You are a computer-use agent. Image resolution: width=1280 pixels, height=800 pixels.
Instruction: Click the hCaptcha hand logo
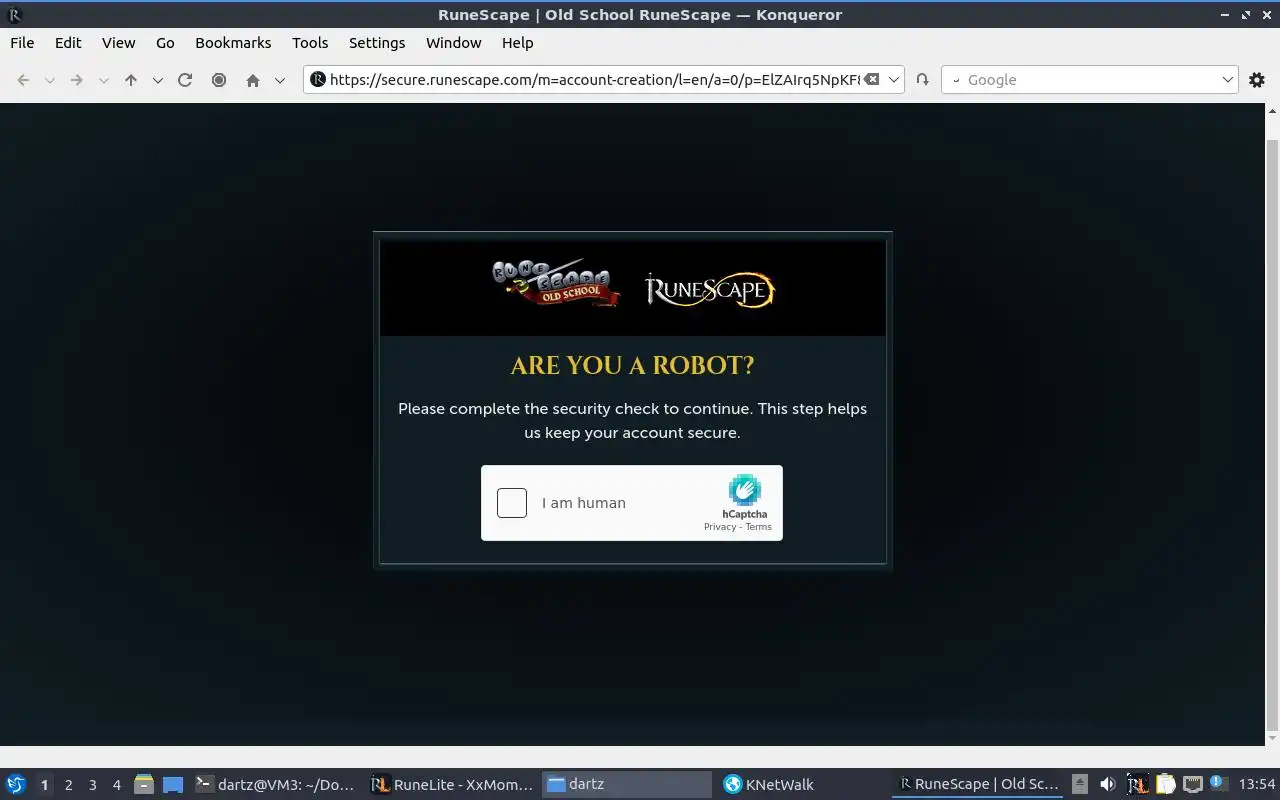(x=745, y=491)
